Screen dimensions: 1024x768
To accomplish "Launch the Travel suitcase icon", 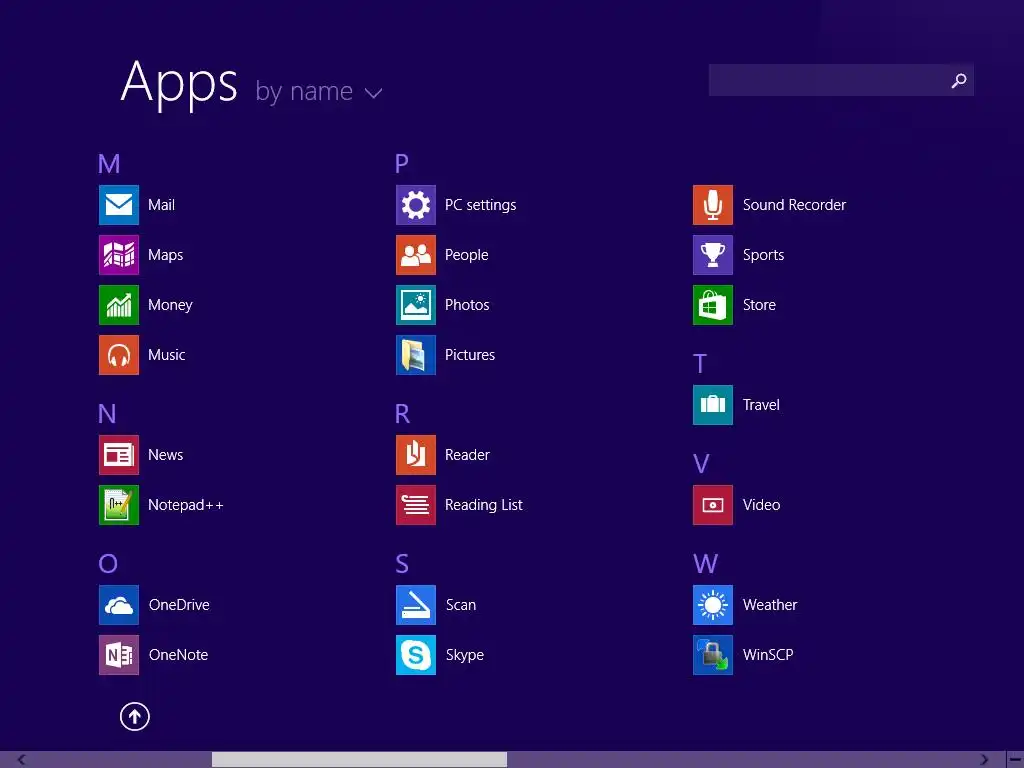I will click(713, 405).
